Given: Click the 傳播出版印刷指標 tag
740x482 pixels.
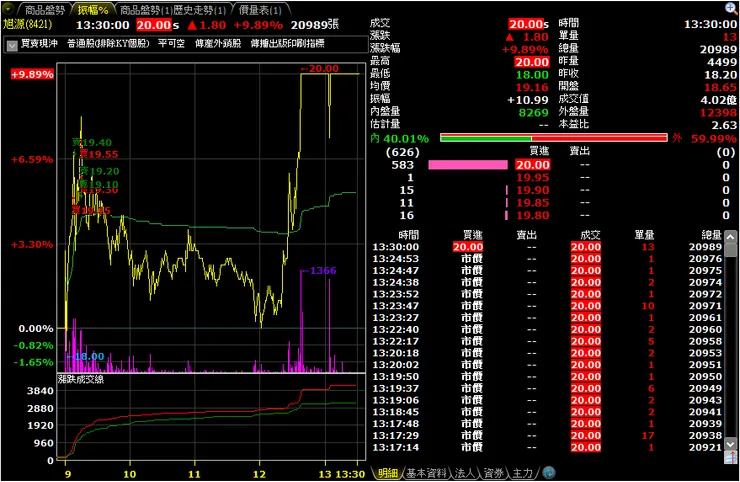Looking at the screenshot, I should 287,44.
